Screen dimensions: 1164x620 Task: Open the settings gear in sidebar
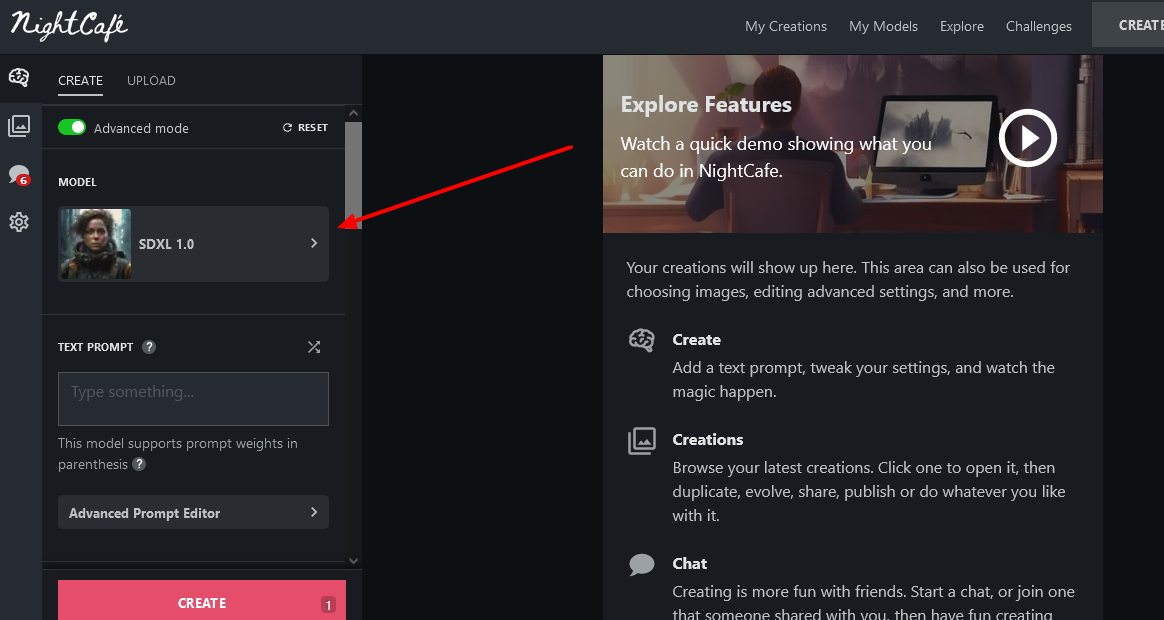(x=19, y=222)
